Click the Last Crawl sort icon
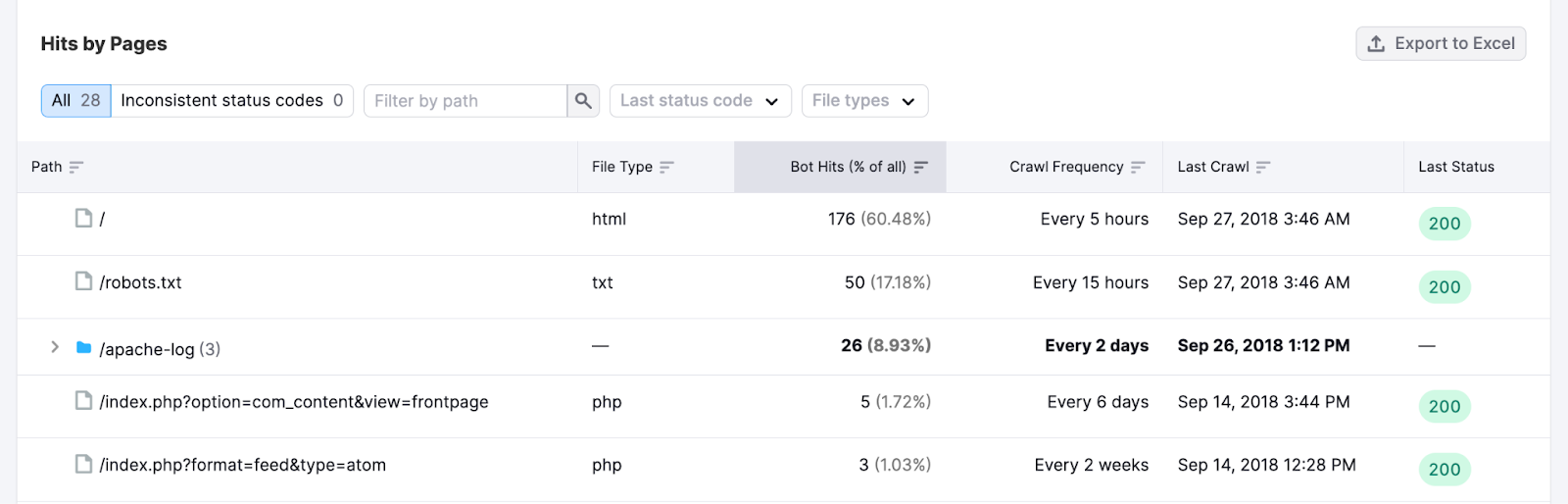 click(1262, 168)
